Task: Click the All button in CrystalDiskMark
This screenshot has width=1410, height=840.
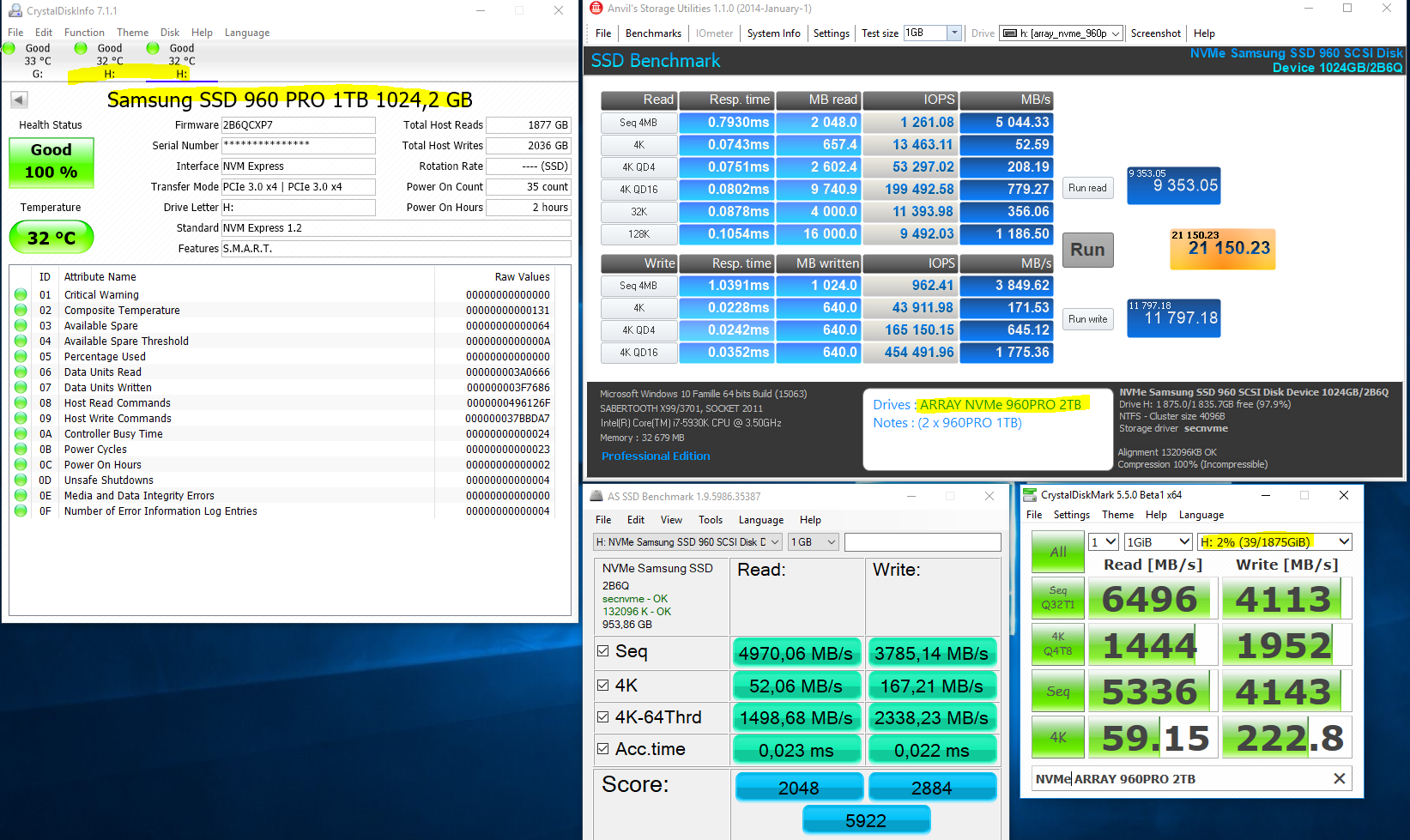Action: (x=1058, y=552)
